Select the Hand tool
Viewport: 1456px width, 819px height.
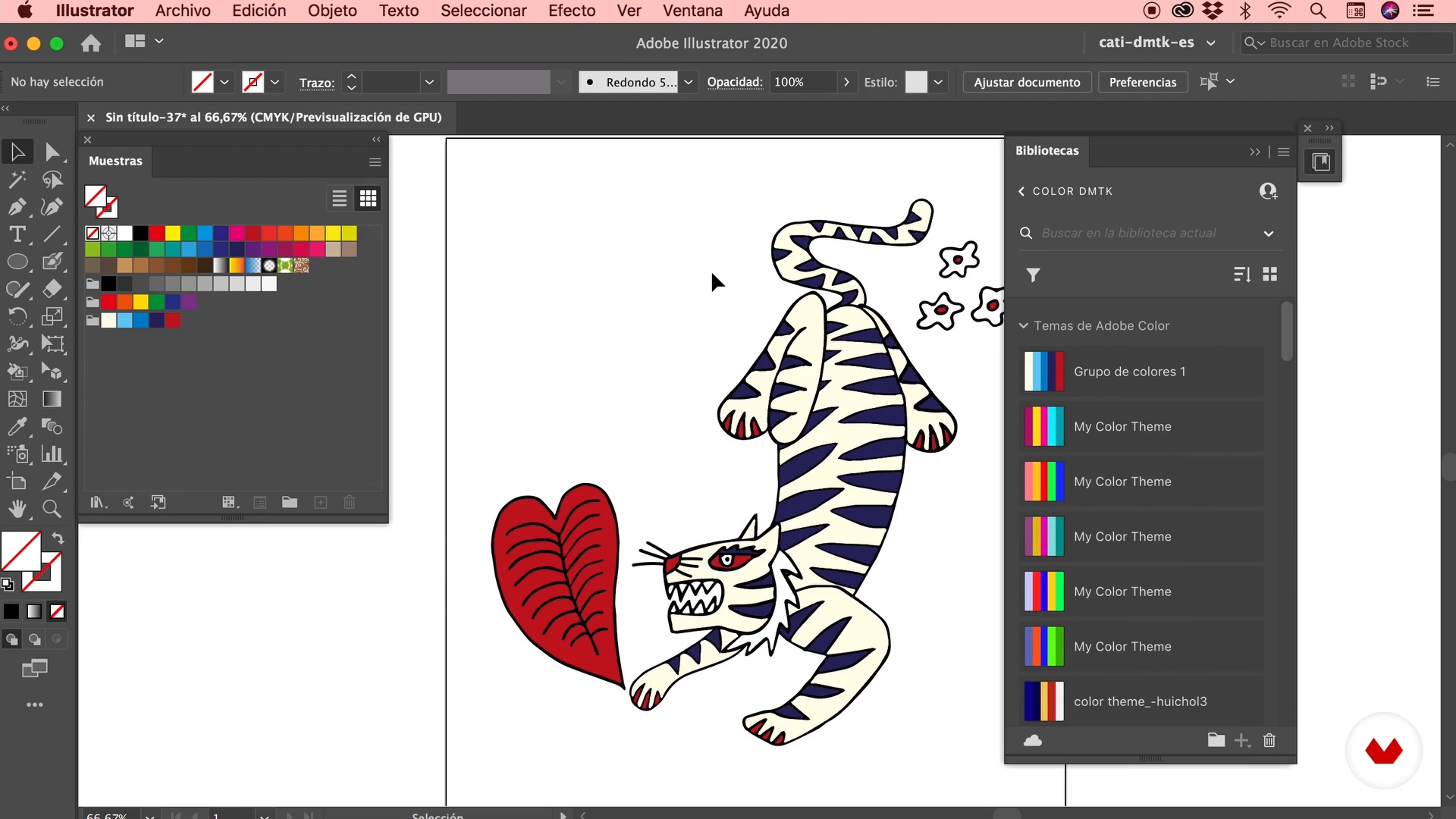[17, 508]
